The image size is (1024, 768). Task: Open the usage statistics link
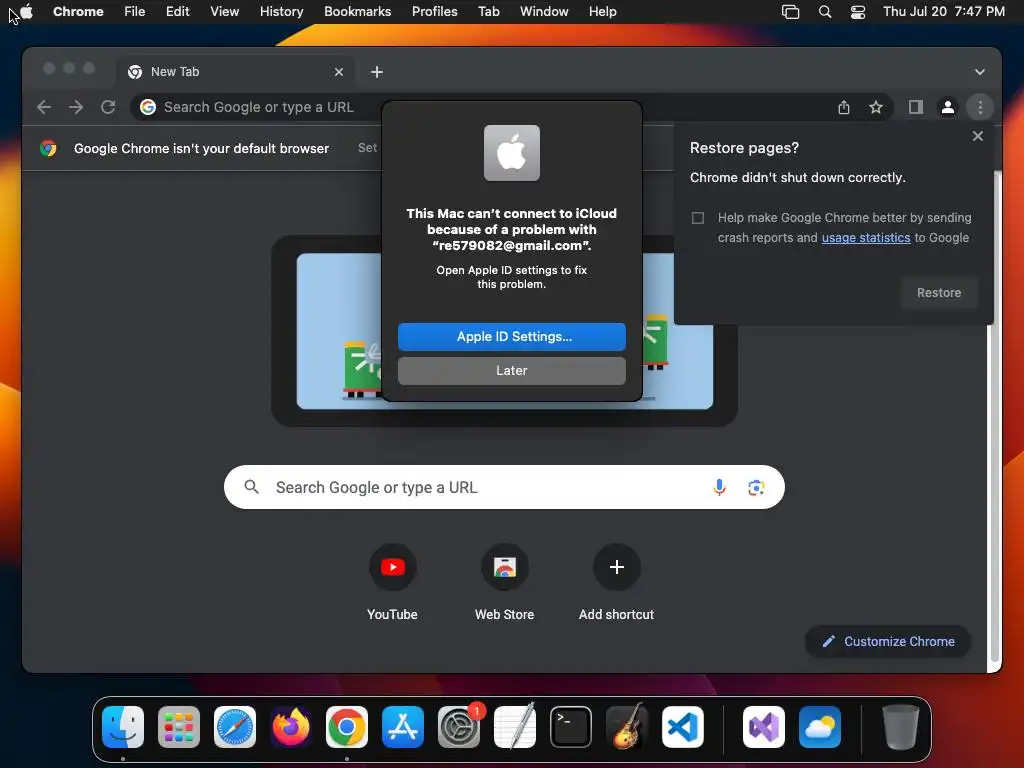coord(865,238)
